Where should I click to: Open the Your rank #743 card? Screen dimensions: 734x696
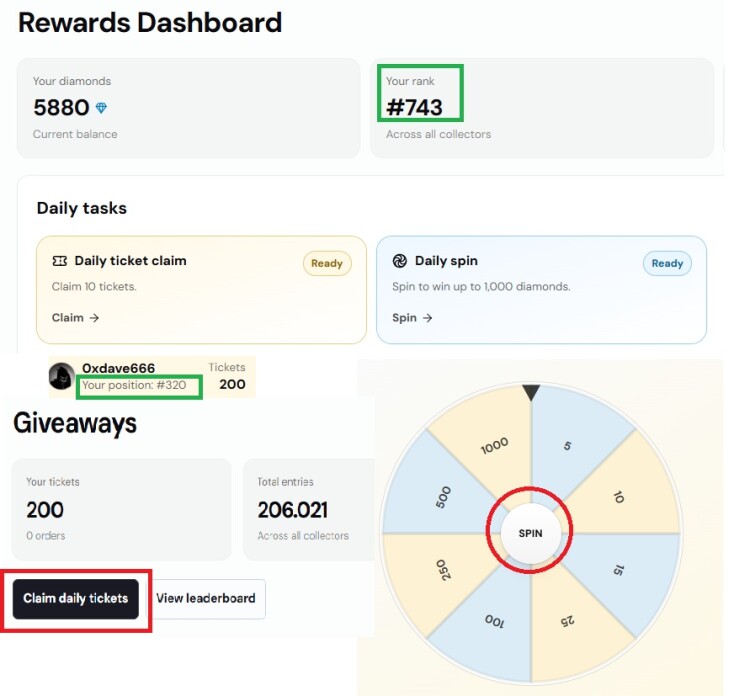[542, 108]
